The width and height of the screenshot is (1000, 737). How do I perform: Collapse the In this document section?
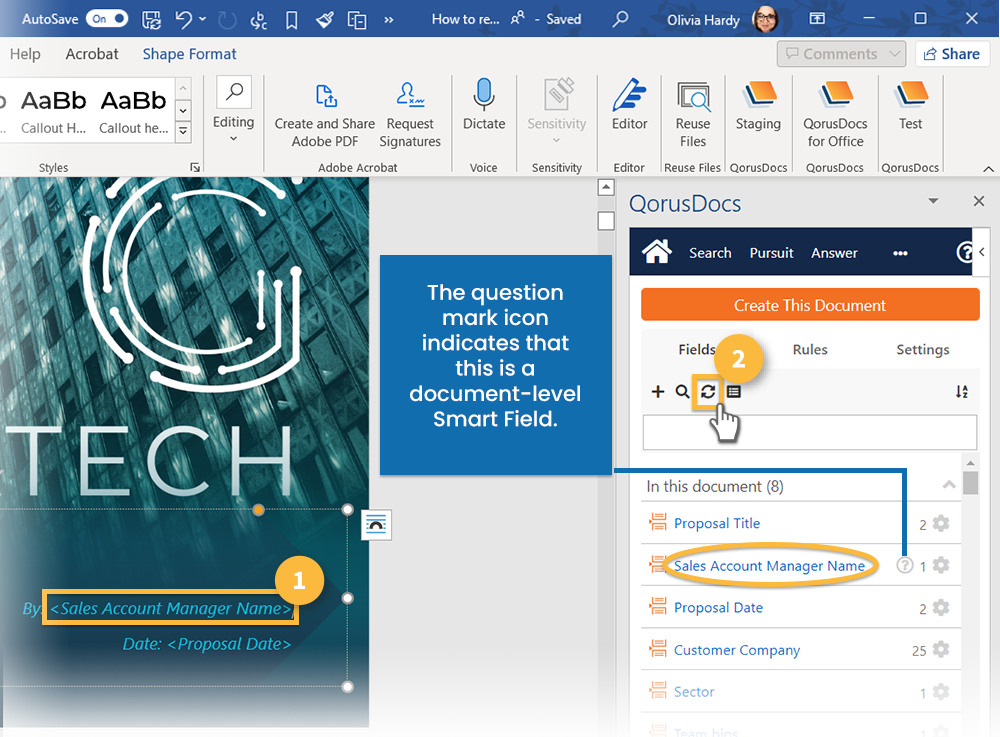[948, 483]
